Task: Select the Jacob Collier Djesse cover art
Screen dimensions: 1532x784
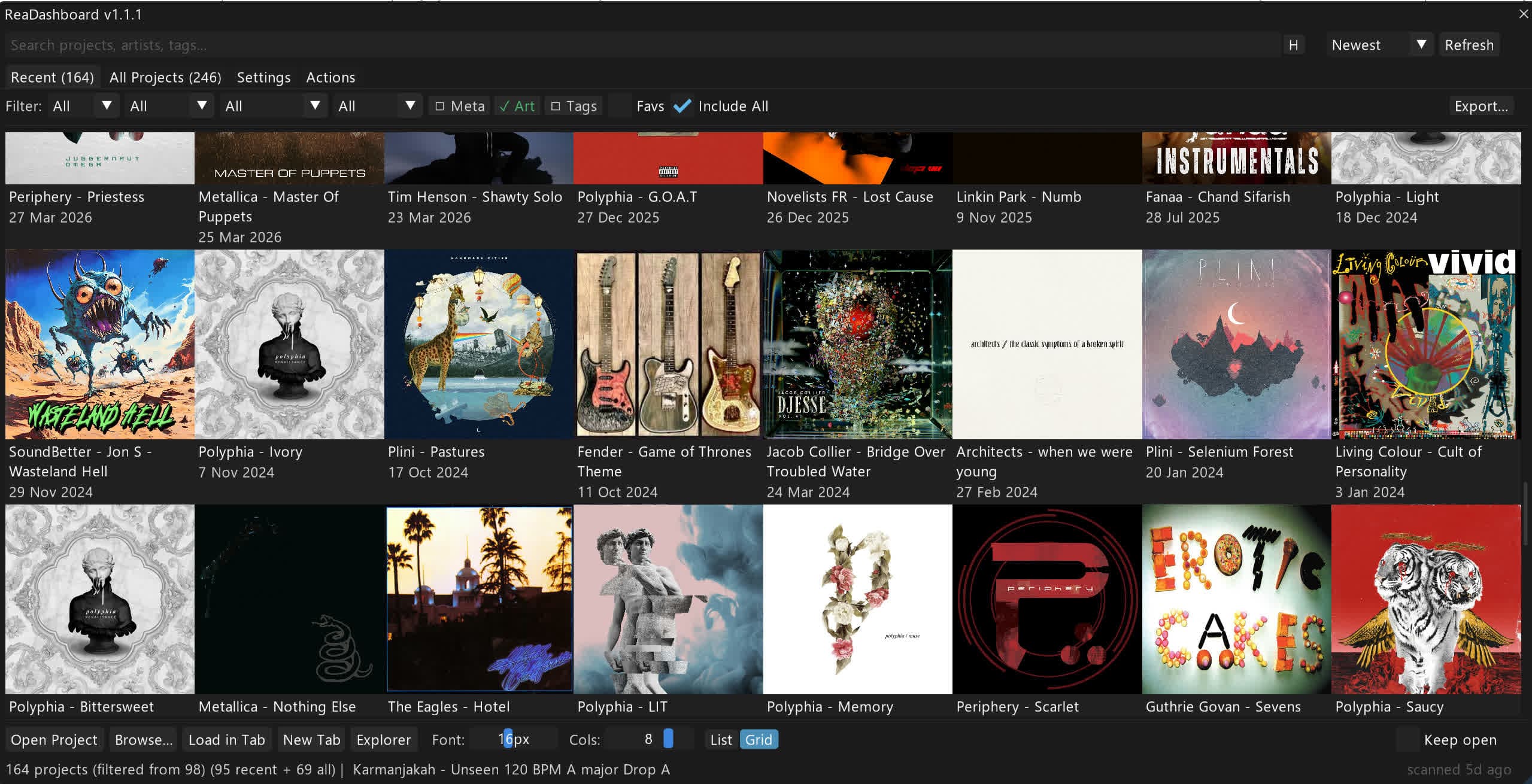Action: [x=858, y=344]
